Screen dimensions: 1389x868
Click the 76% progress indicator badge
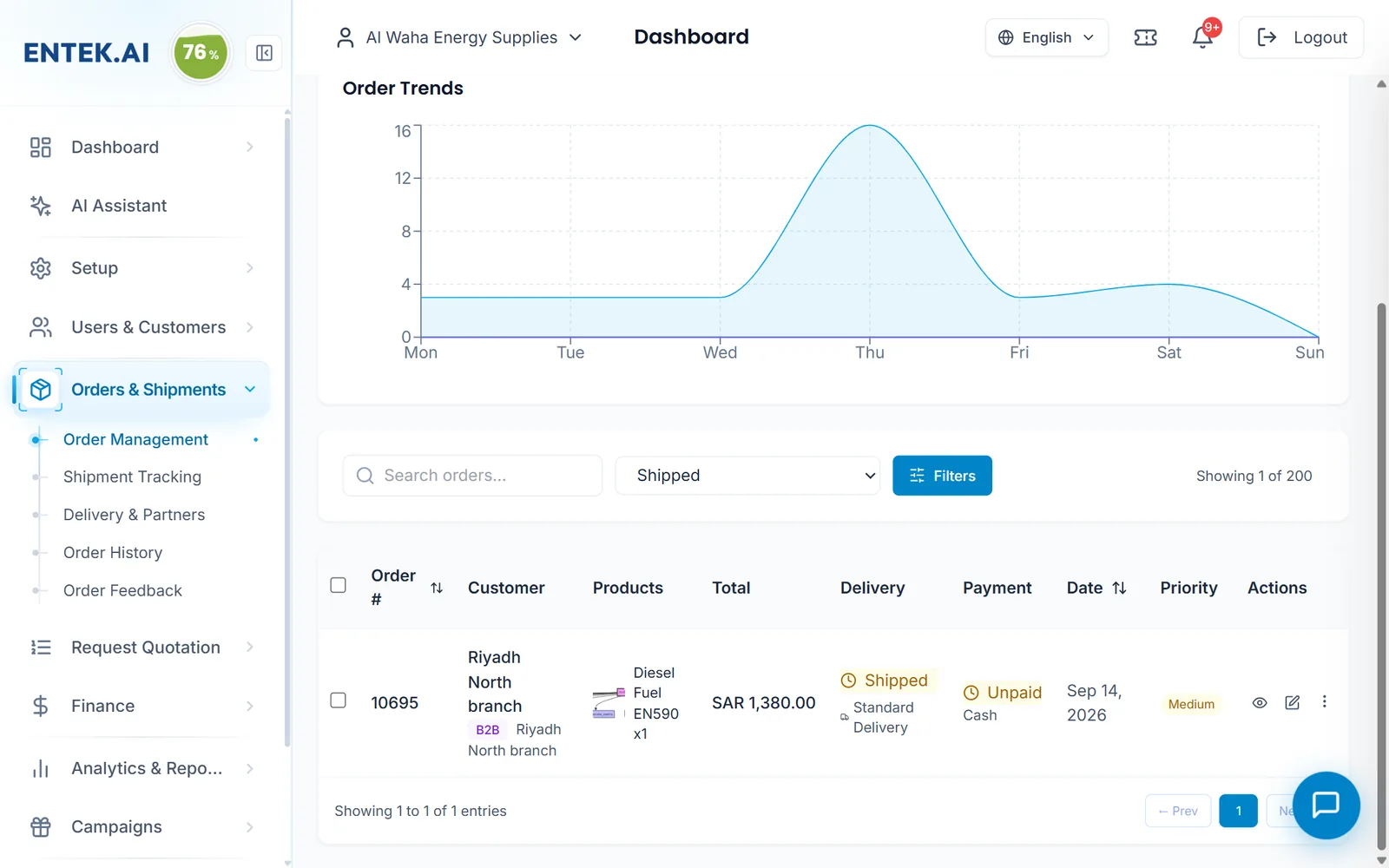tap(201, 53)
